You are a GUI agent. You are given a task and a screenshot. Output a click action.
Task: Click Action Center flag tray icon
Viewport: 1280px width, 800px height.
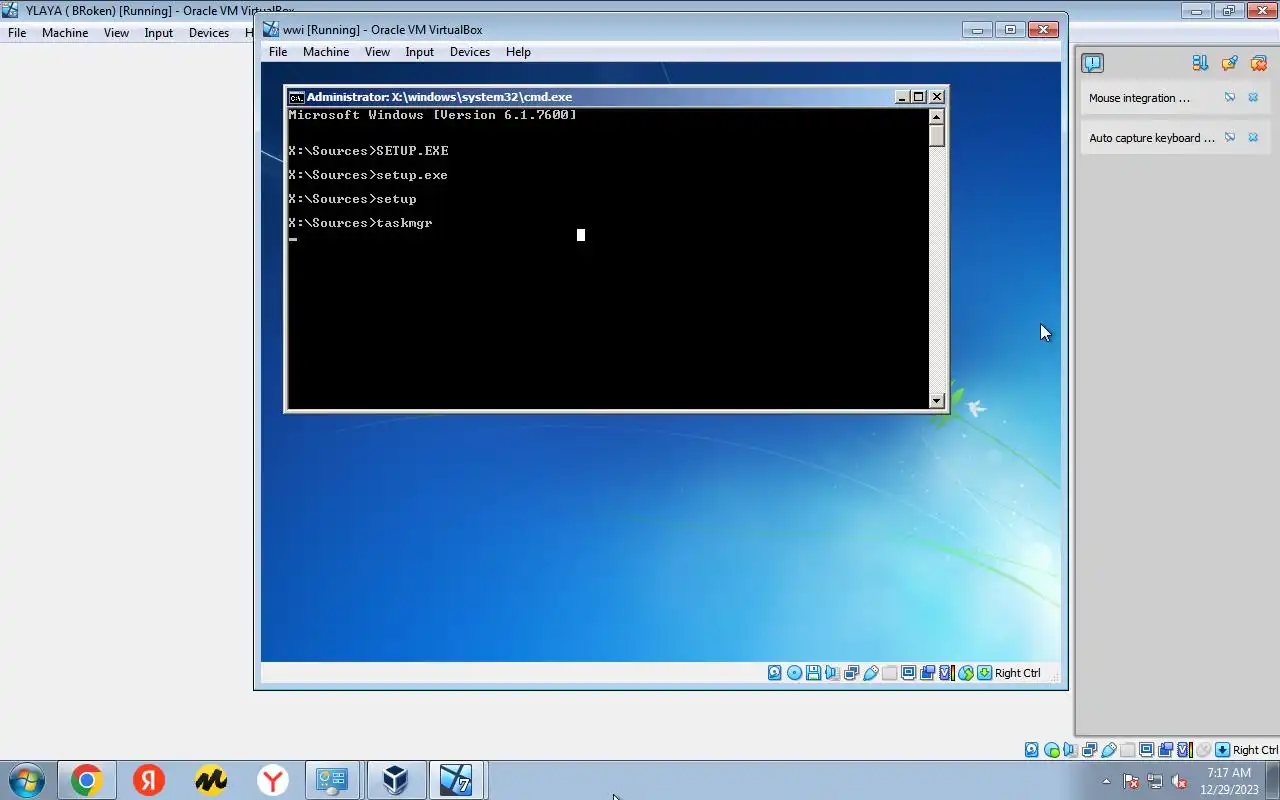point(1131,781)
